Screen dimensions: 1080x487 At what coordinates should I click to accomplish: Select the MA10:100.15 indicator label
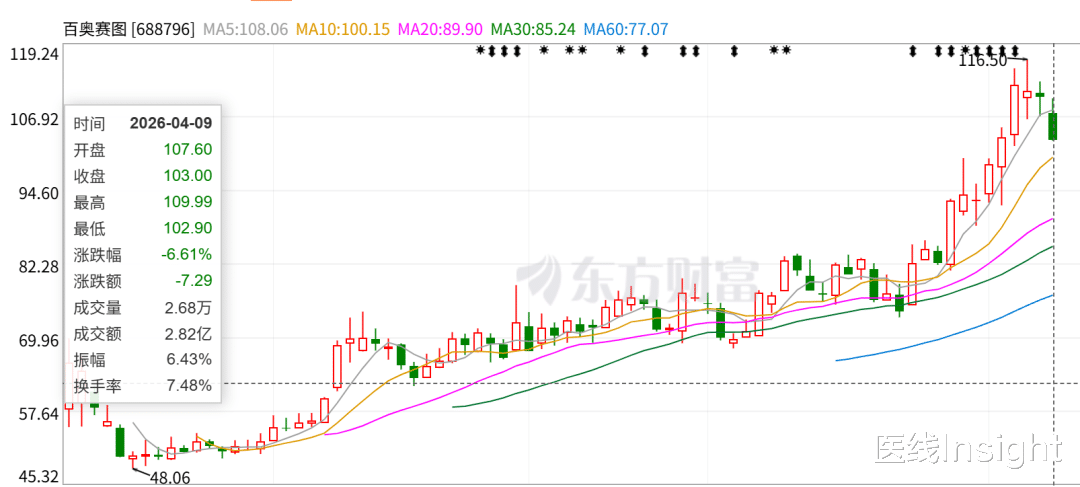[343, 30]
